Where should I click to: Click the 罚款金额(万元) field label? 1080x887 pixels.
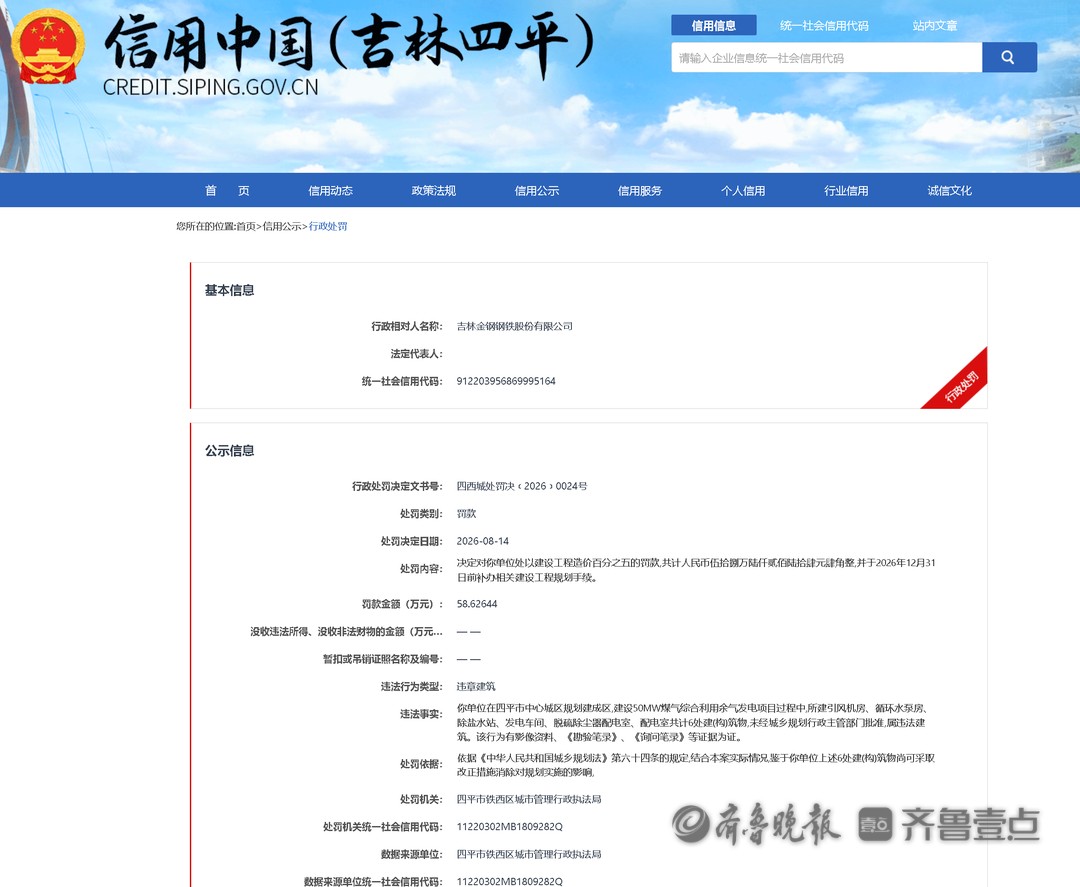pyautogui.click(x=402, y=604)
